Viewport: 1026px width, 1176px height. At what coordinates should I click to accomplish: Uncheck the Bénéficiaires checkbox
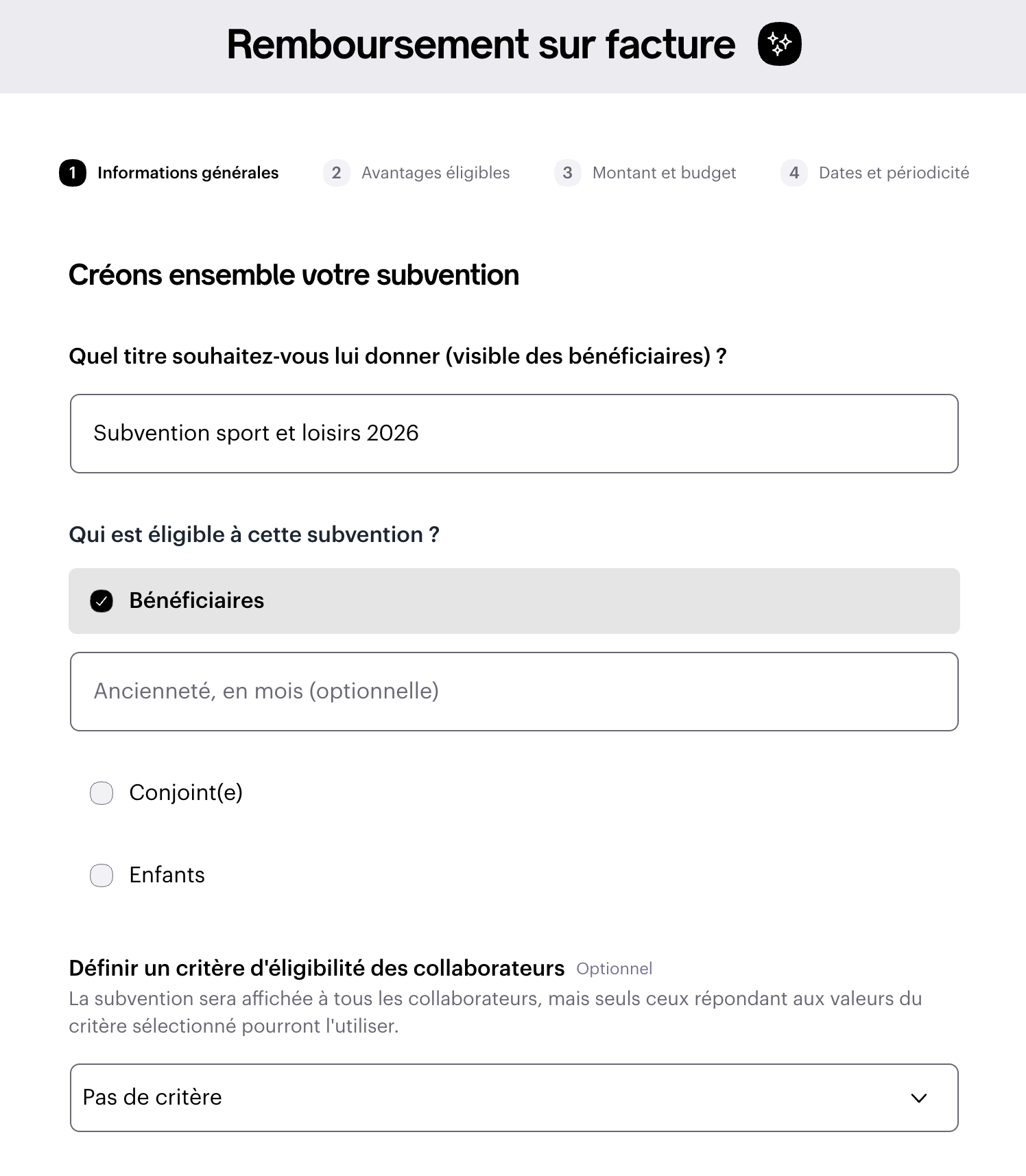tap(102, 601)
